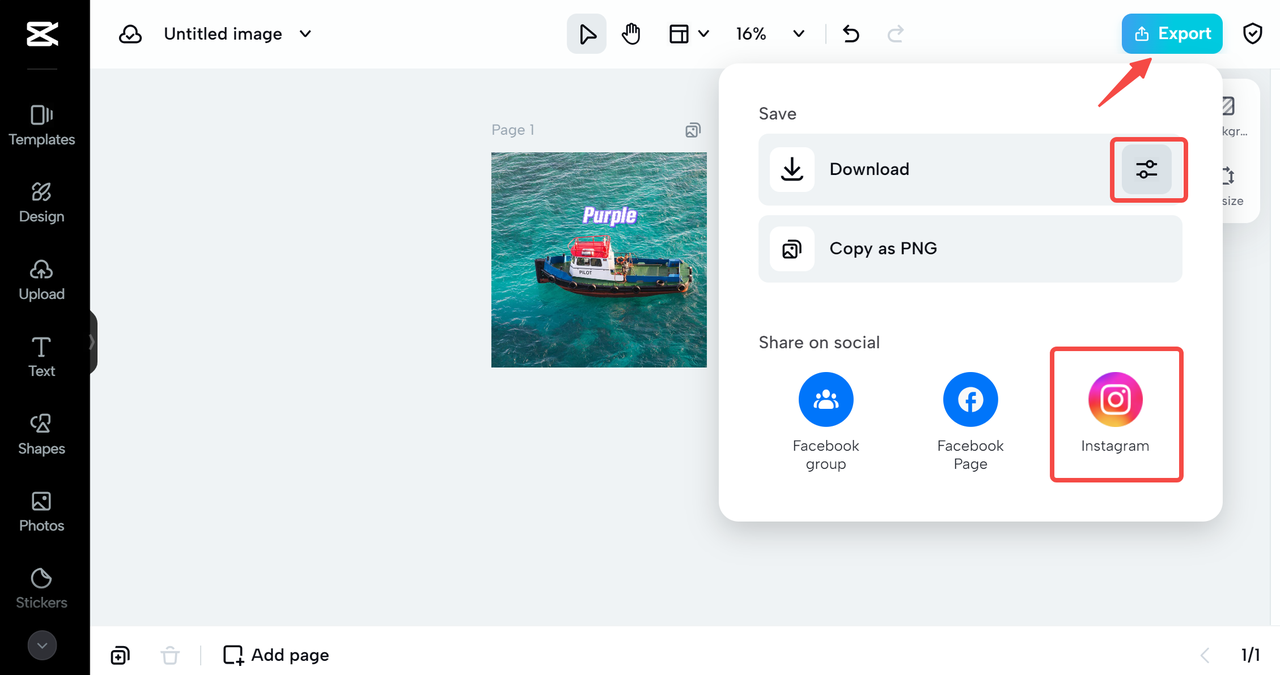Share to Facebook Page
The image size is (1280, 675).
pyautogui.click(x=970, y=421)
